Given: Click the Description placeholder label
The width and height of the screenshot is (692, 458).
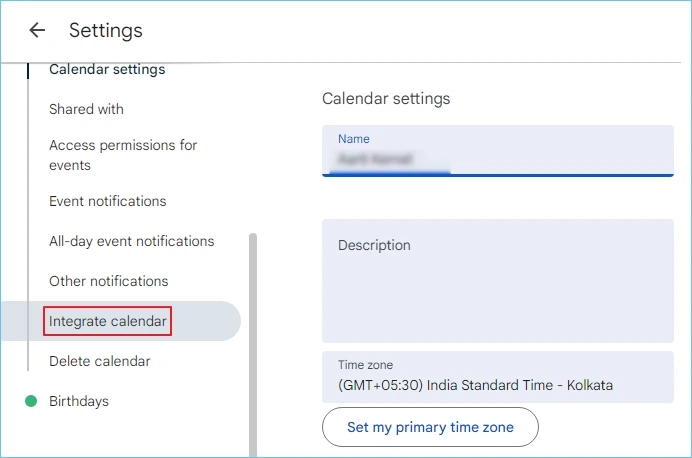Looking at the screenshot, I should point(374,245).
